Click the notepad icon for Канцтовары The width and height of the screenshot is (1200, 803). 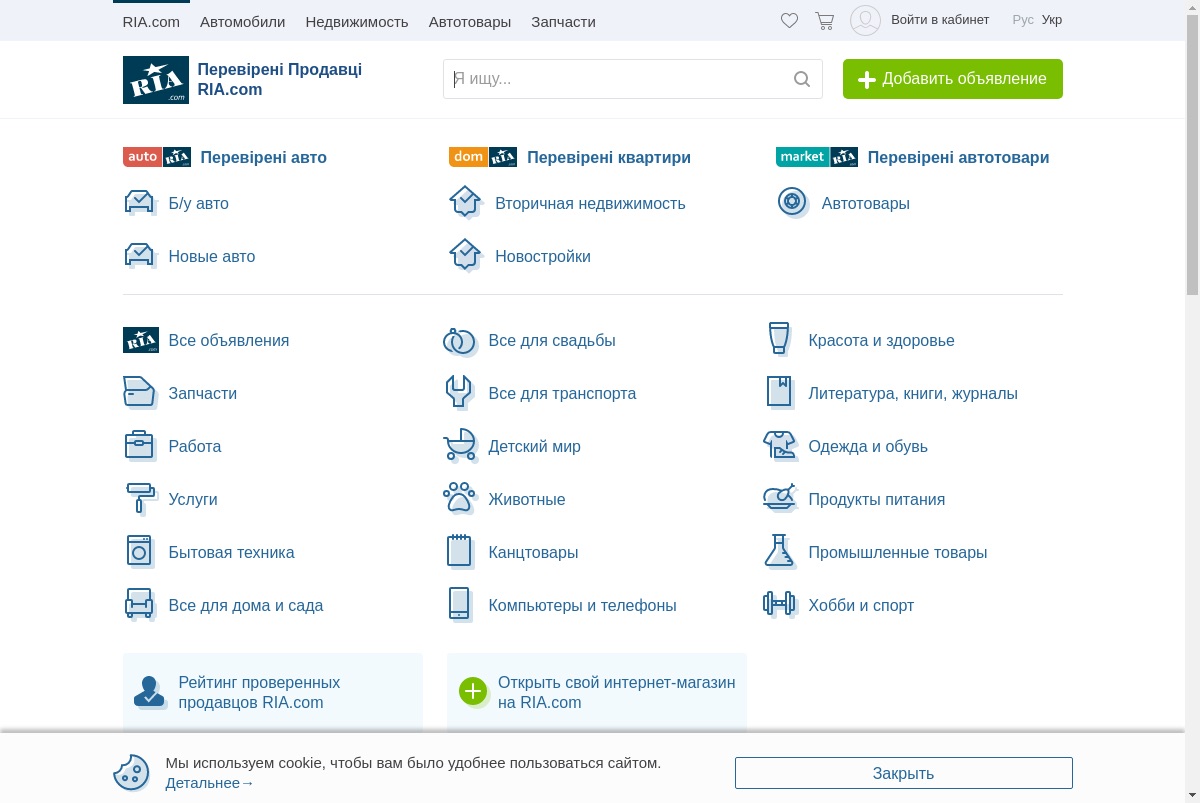pyautogui.click(x=459, y=551)
